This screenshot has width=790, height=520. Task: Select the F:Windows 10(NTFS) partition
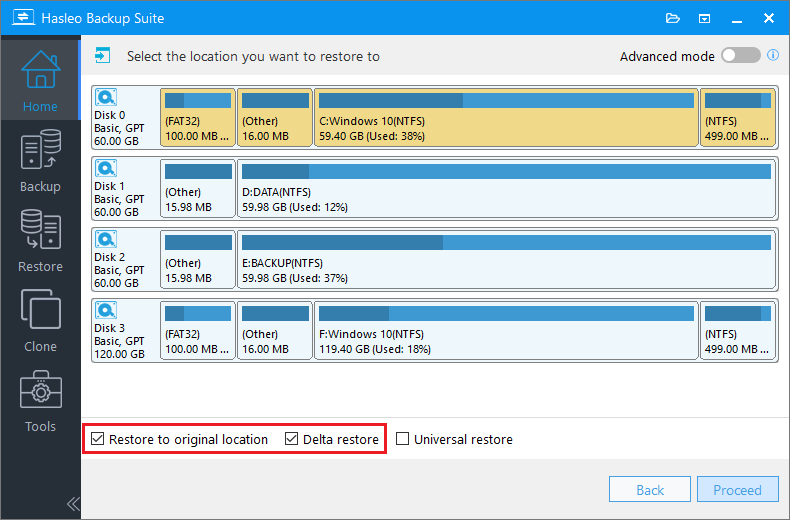[x=506, y=331]
